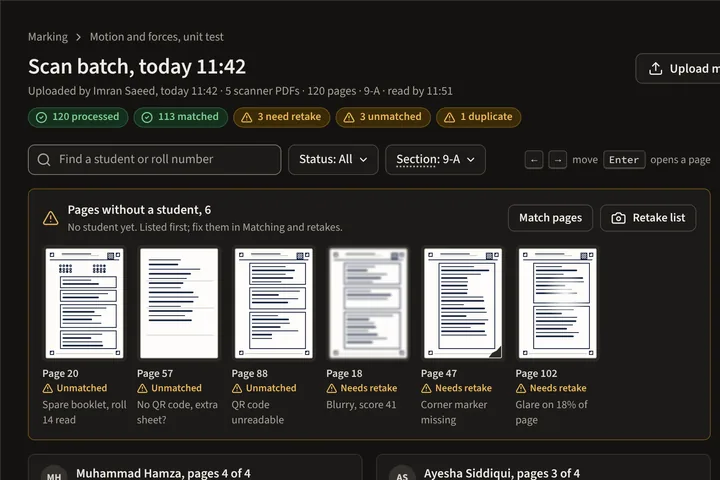Click the Uploaded by Imran Saeed details line
Image resolution: width=720 pixels, height=480 pixels.
coord(240,91)
